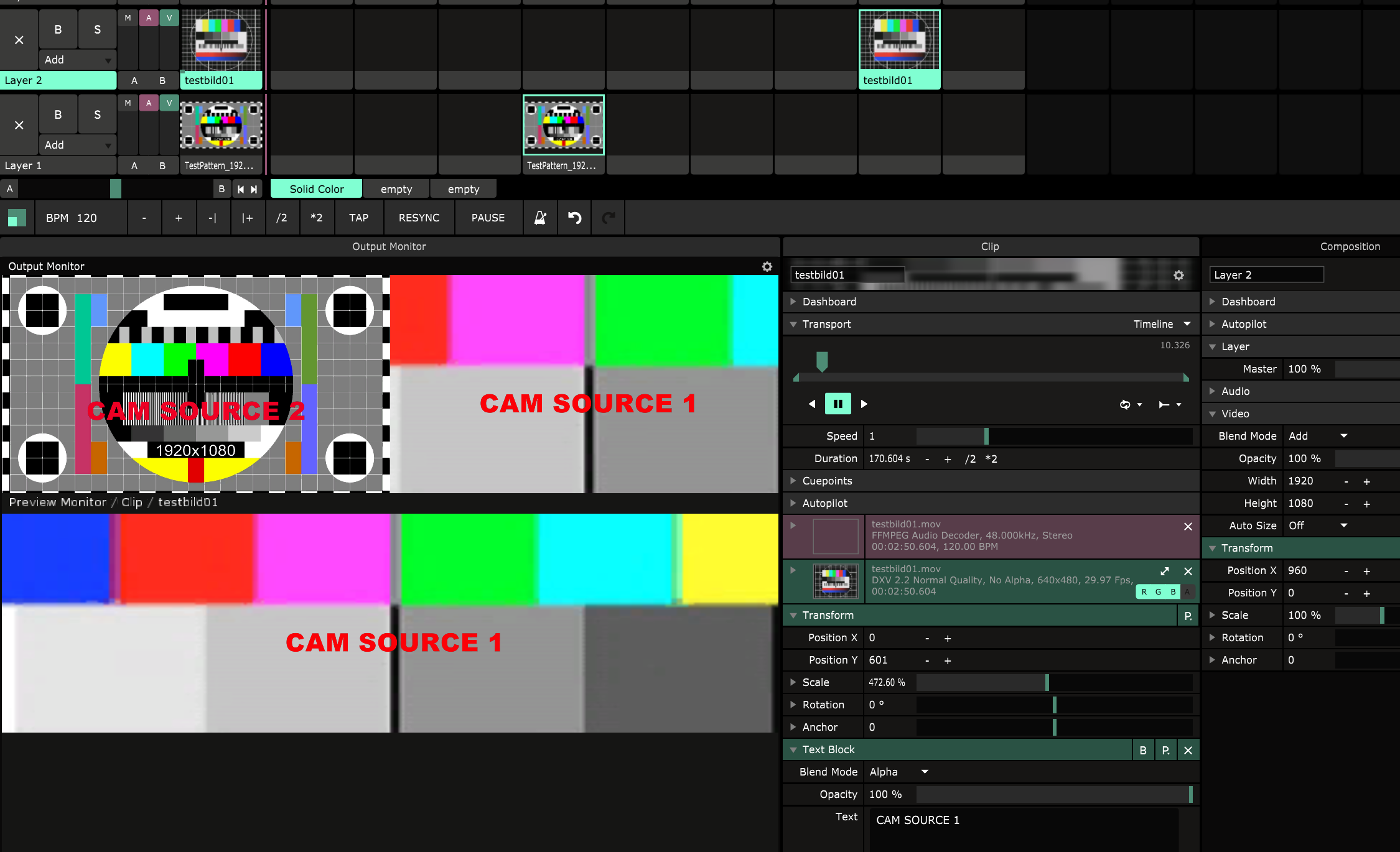Click the metronome icon in BPM bar

click(540, 218)
